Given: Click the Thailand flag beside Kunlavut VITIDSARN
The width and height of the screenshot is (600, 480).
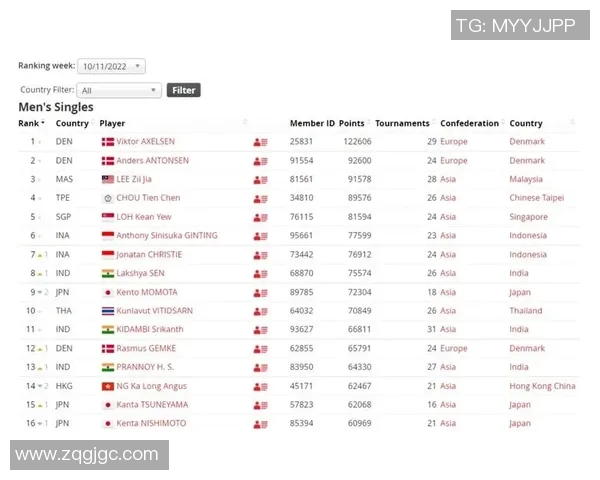Looking at the screenshot, I should 108,311.
